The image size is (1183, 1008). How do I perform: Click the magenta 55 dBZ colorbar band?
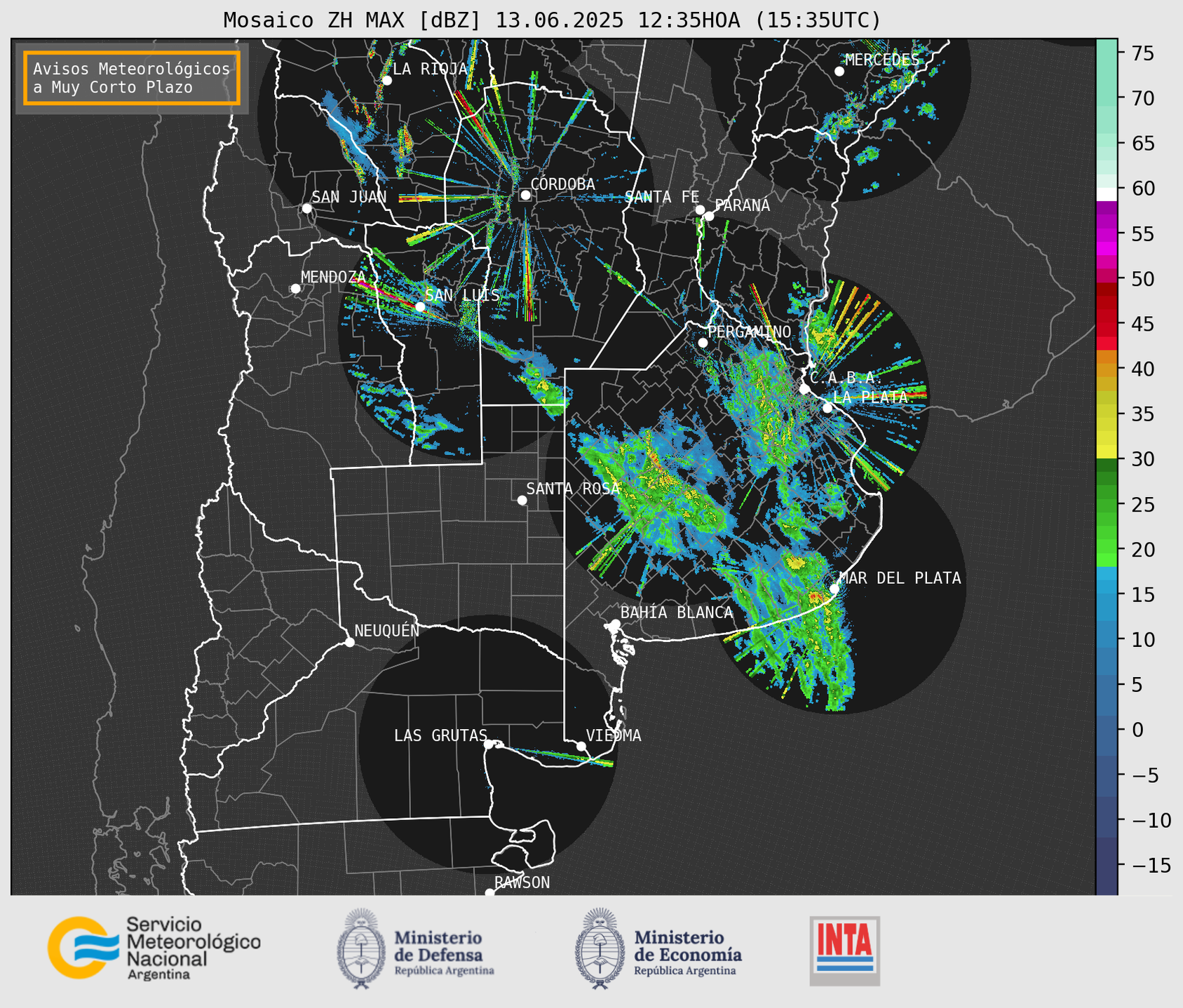[x=1107, y=234]
